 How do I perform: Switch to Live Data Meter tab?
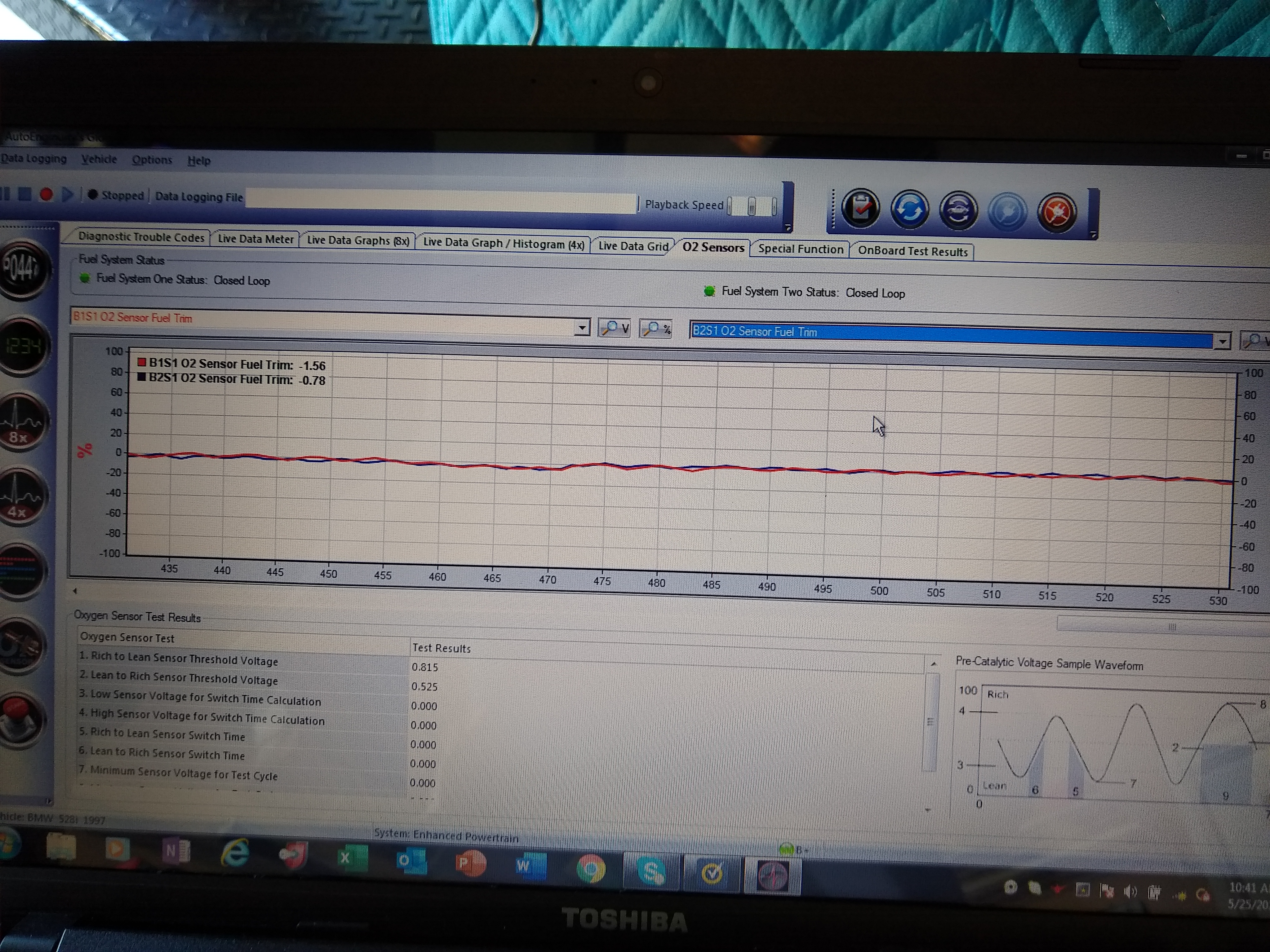(x=255, y=239)
